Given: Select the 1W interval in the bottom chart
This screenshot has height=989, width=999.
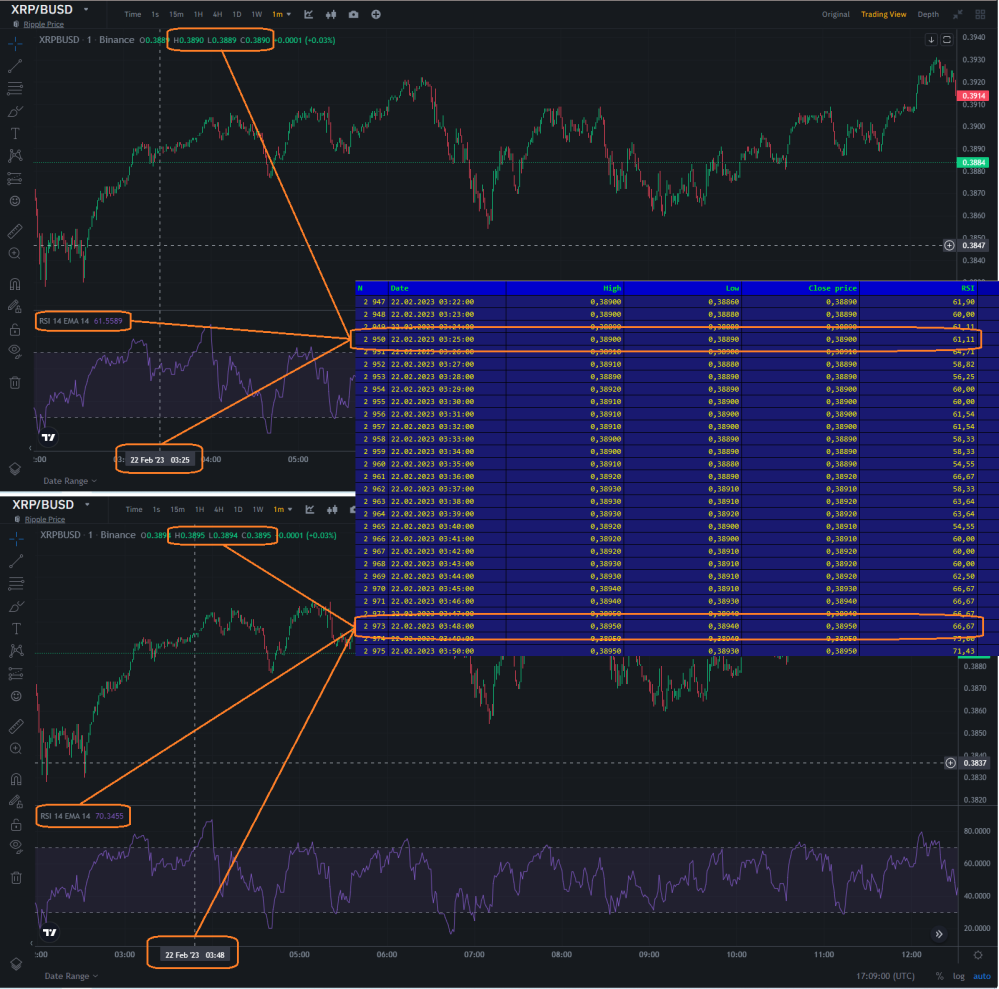Looking at the screenshot, I should click(258, 509).
